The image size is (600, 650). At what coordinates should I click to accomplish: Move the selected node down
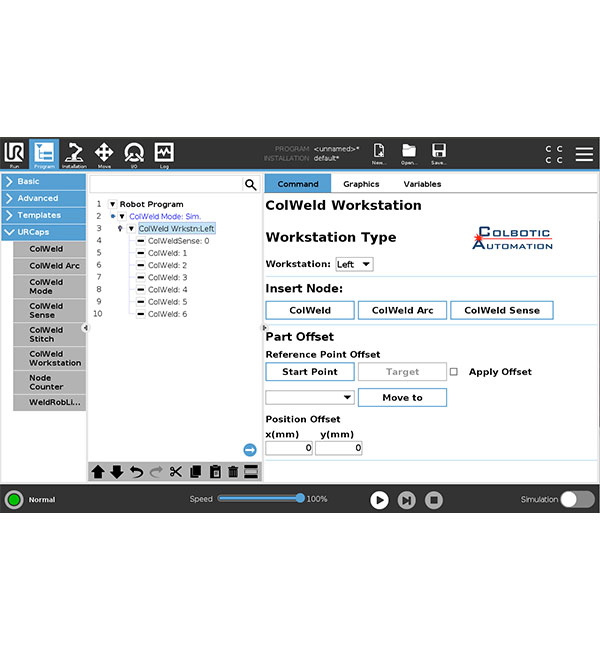pyautogui.click(x=117, y=472)
